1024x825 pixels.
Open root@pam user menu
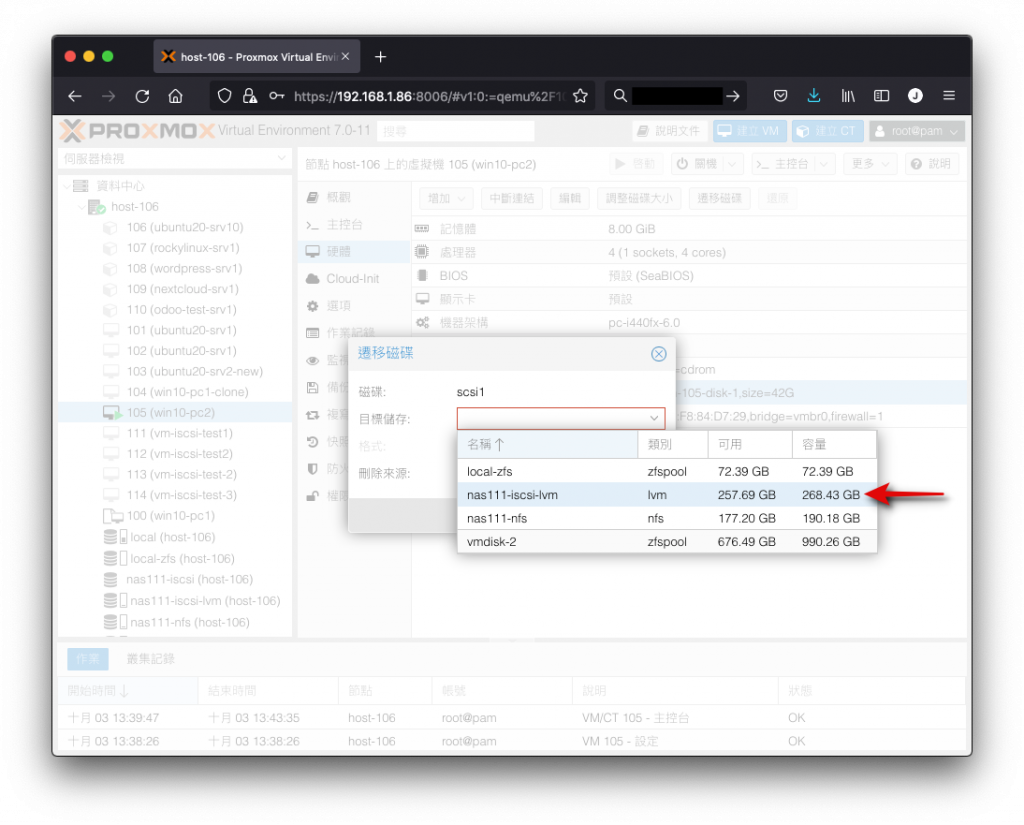point(917,131)
